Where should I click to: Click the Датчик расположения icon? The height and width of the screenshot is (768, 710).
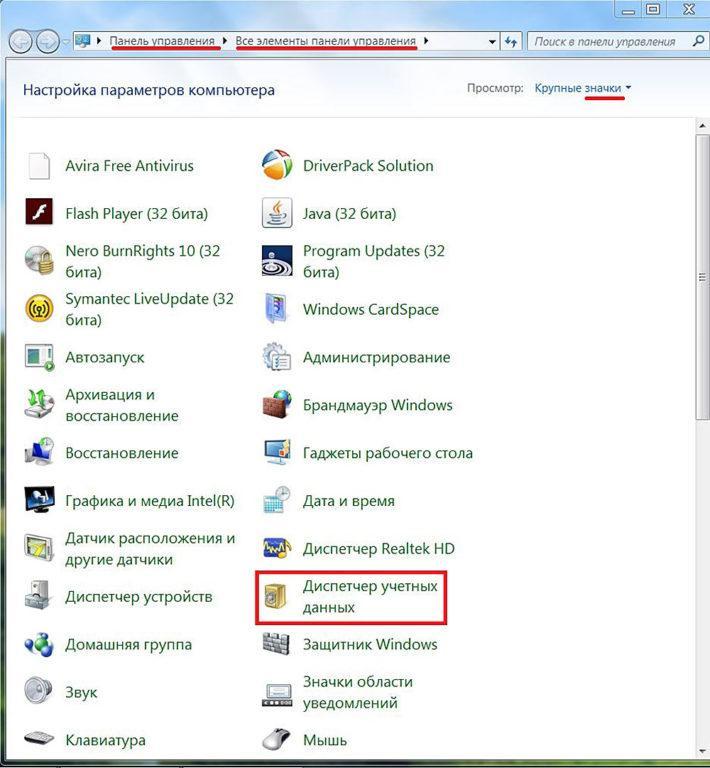39,548
